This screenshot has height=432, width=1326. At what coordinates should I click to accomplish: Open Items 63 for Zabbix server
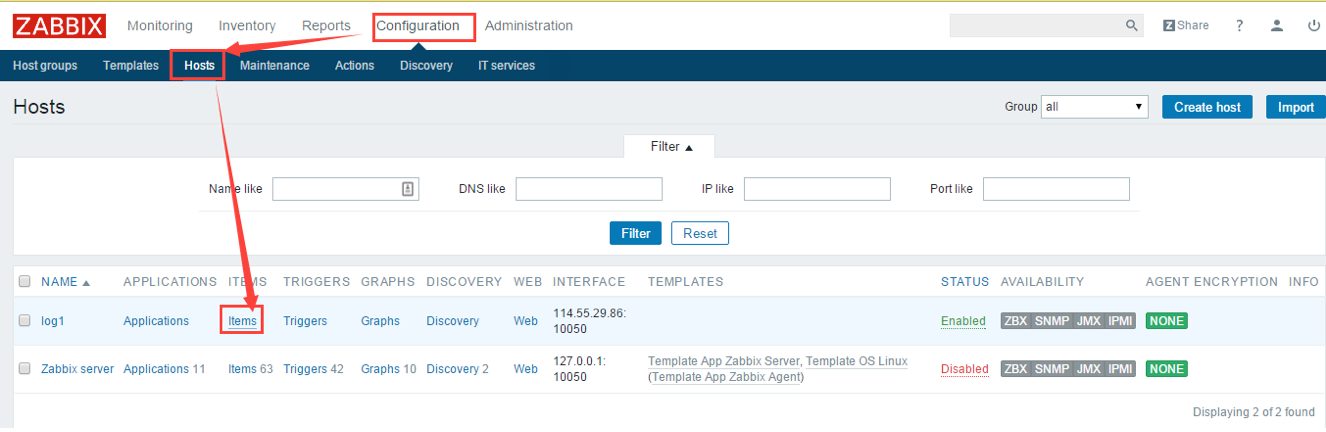250,369
